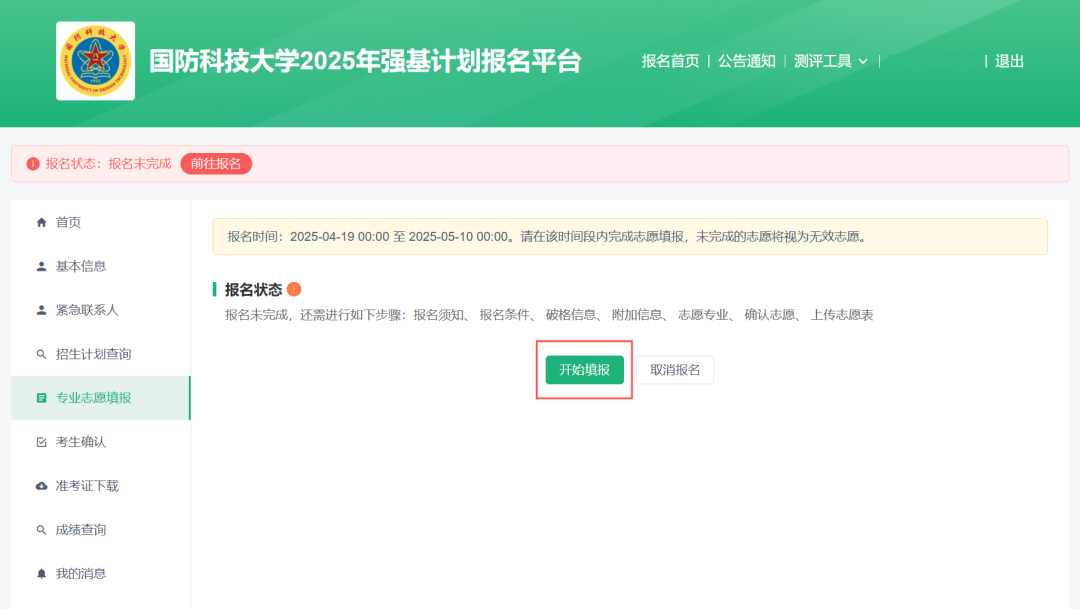1080x609 pixels.
Task: Click the magnifier icon beside 招生计划查询
Action: click(41, 354)
